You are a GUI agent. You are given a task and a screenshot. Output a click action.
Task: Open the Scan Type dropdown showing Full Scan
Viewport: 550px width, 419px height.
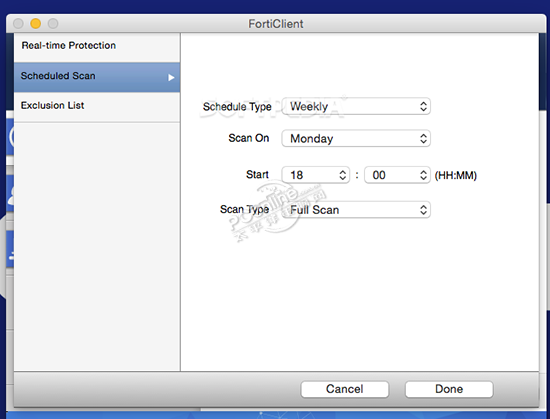356,210
